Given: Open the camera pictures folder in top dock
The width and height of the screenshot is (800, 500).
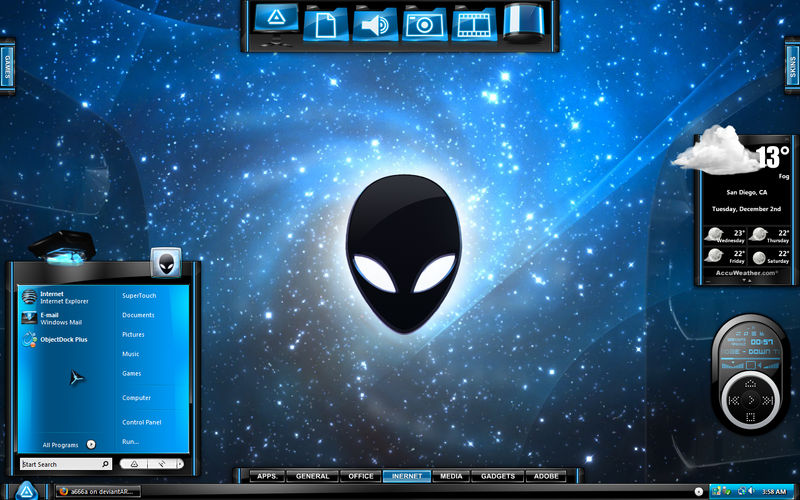Looking at the screenshot, I should [424, 24].
